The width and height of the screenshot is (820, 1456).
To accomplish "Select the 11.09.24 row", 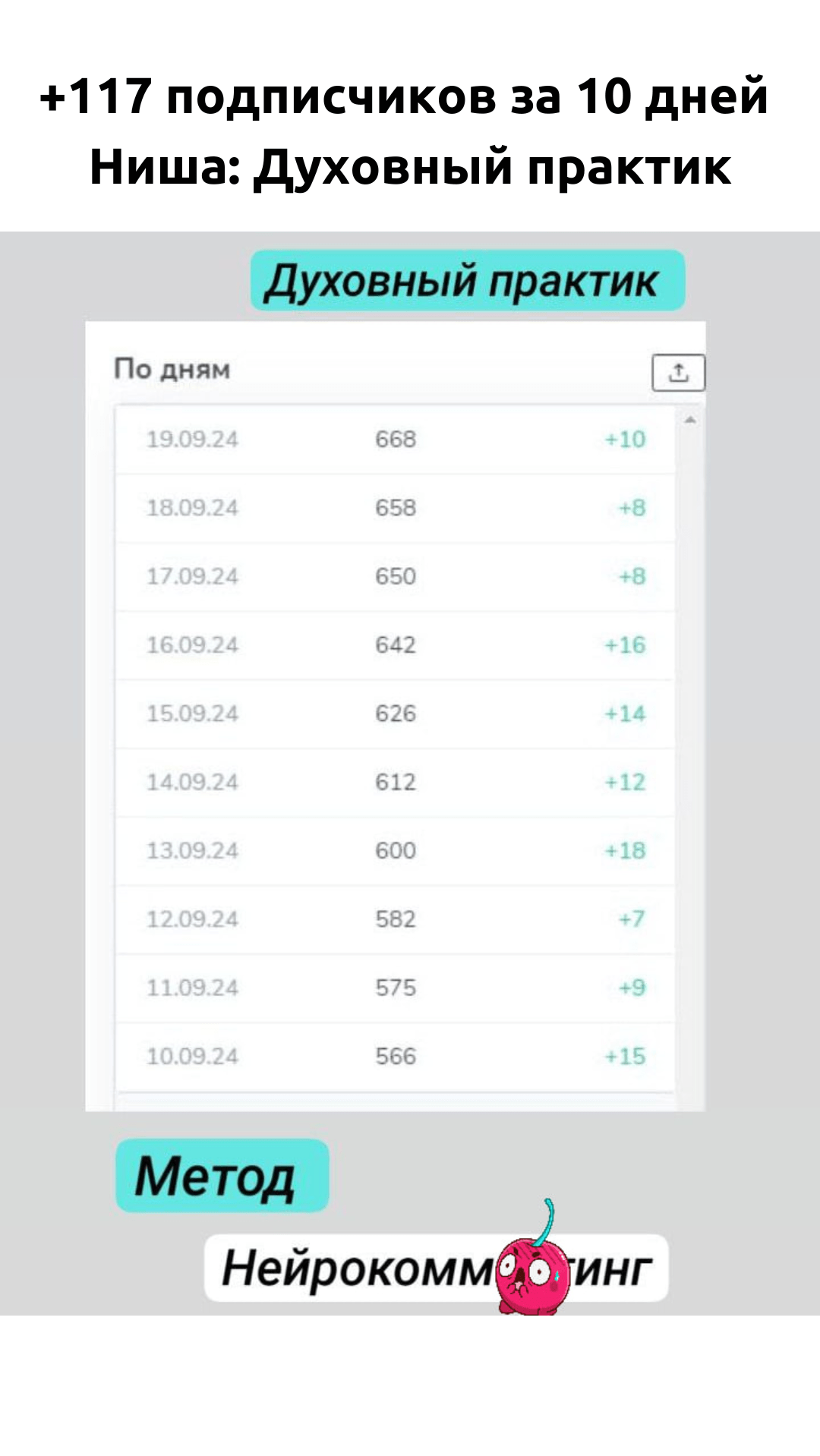I will tap(395, 988).
